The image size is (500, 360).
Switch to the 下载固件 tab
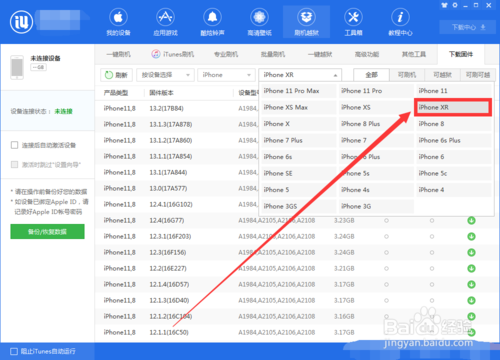(461, 54)
